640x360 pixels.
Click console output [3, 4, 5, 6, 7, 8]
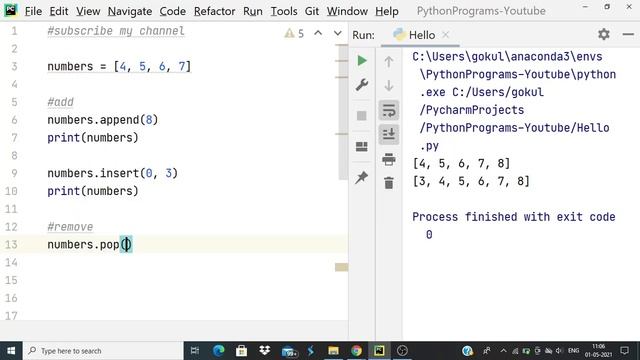[x=471, y=181]
